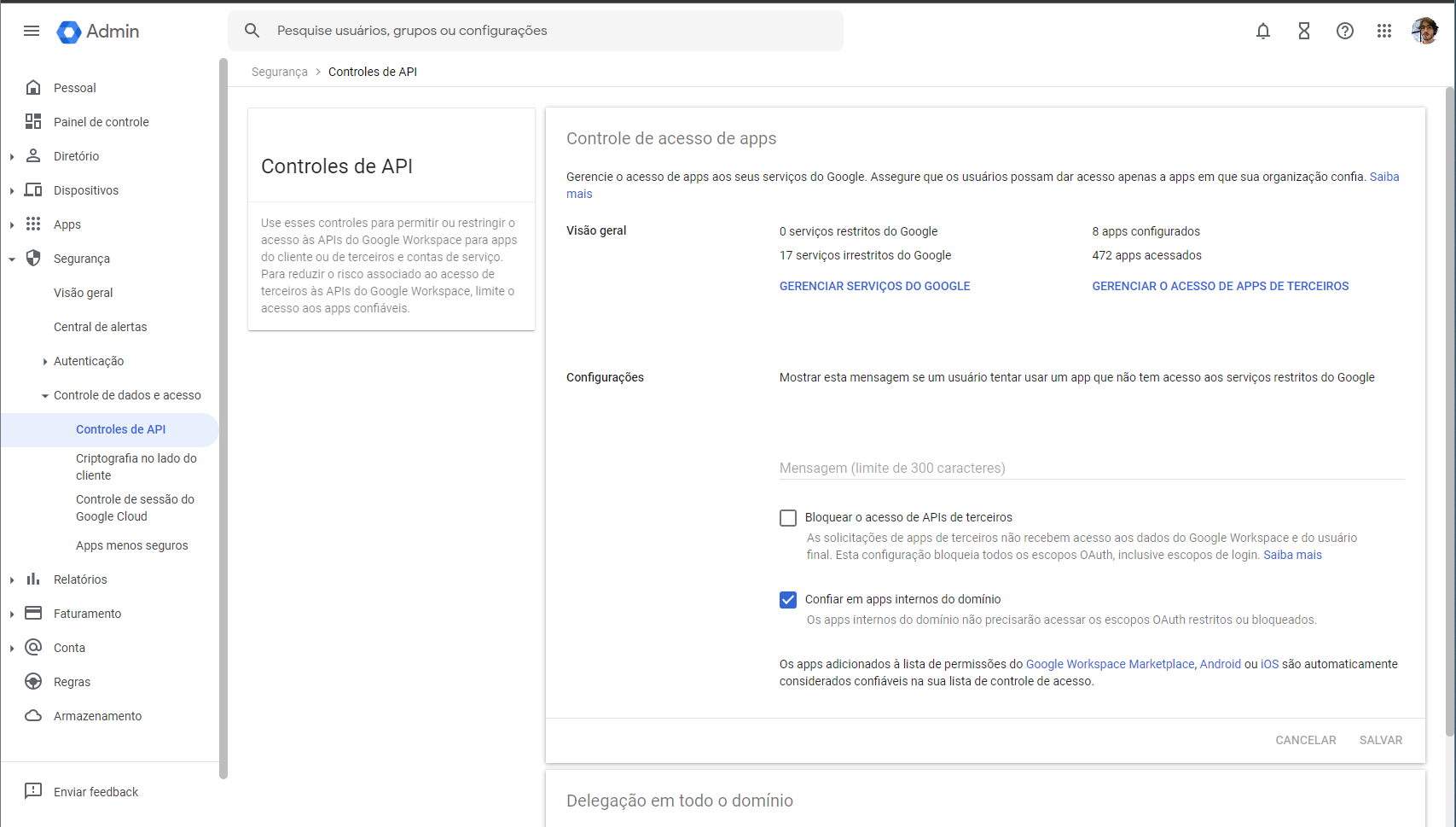
Task: Click the Regras steering wheel icon
Action: [x=33, y=681]
